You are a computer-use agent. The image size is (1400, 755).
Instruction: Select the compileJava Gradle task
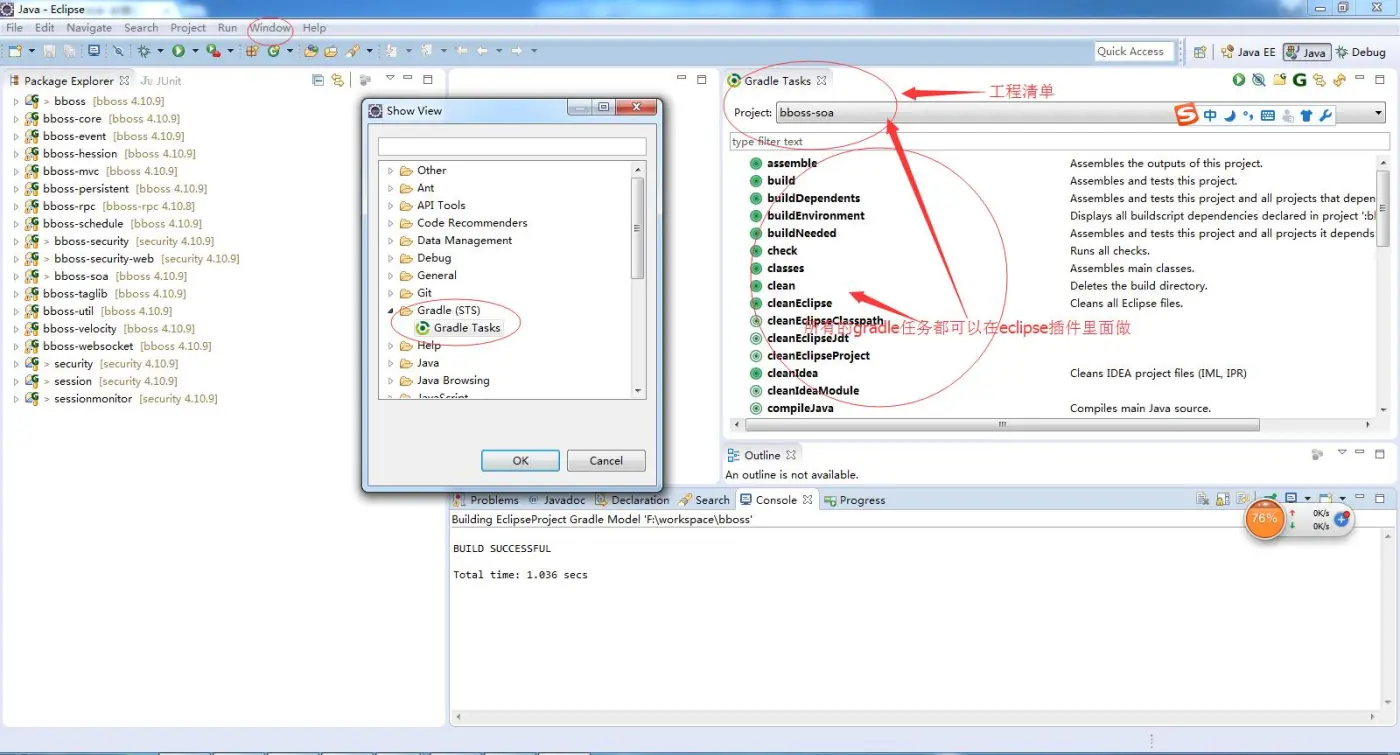[800, 409]
